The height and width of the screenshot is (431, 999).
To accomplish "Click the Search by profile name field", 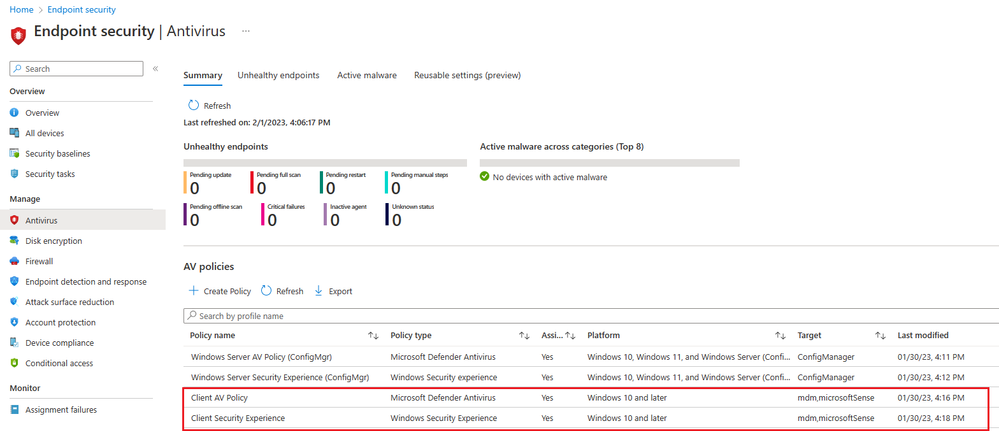I will [x=591, y=316].
